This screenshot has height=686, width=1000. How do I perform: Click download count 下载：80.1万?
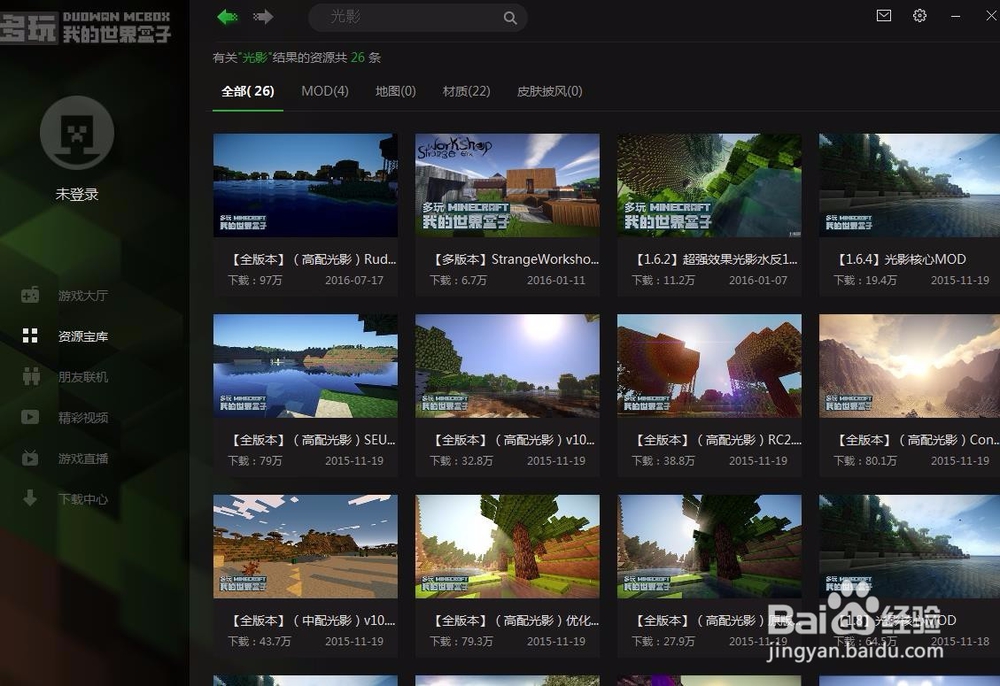865,460
